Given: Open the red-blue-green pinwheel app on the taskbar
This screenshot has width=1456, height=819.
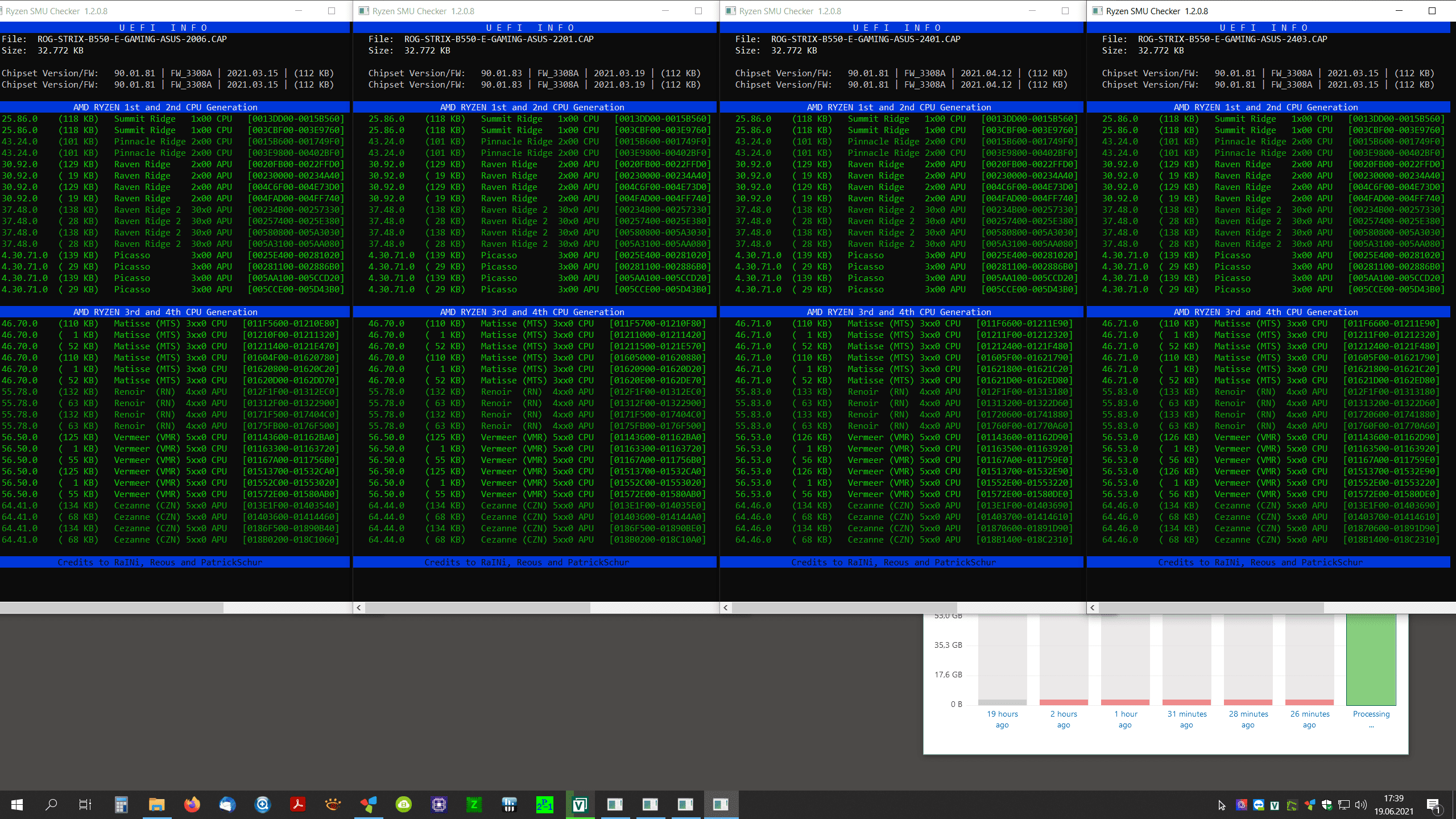Looking at the screenshot, I should tap(368, 804).
